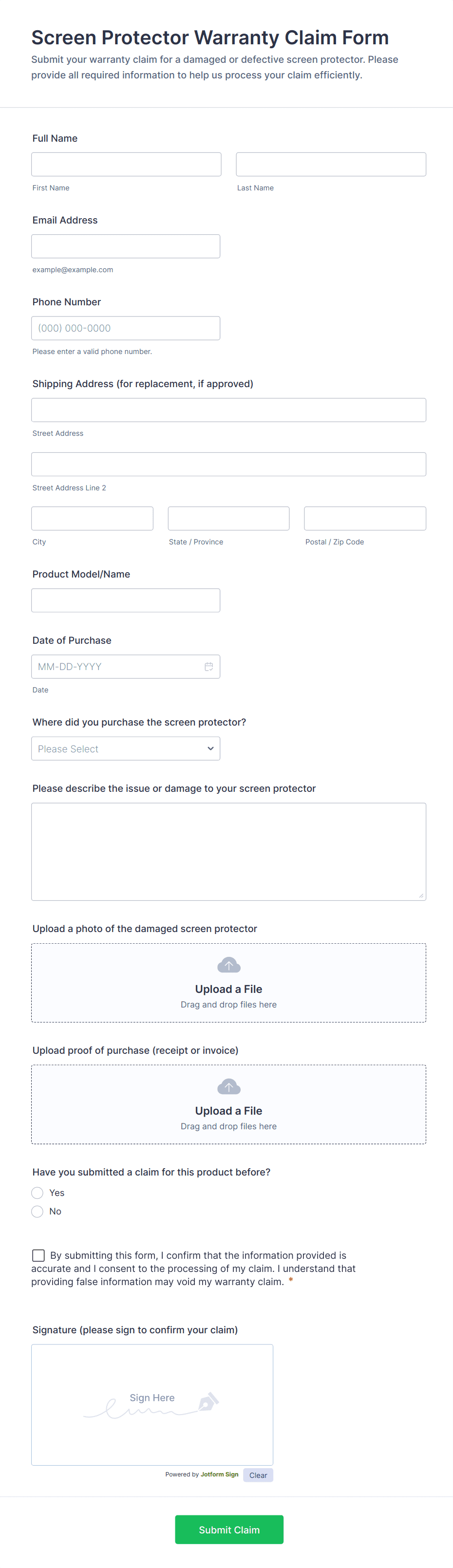Select the Postal / Zip Code field
The image size is (453, 1568).
(x=365, y=519)
